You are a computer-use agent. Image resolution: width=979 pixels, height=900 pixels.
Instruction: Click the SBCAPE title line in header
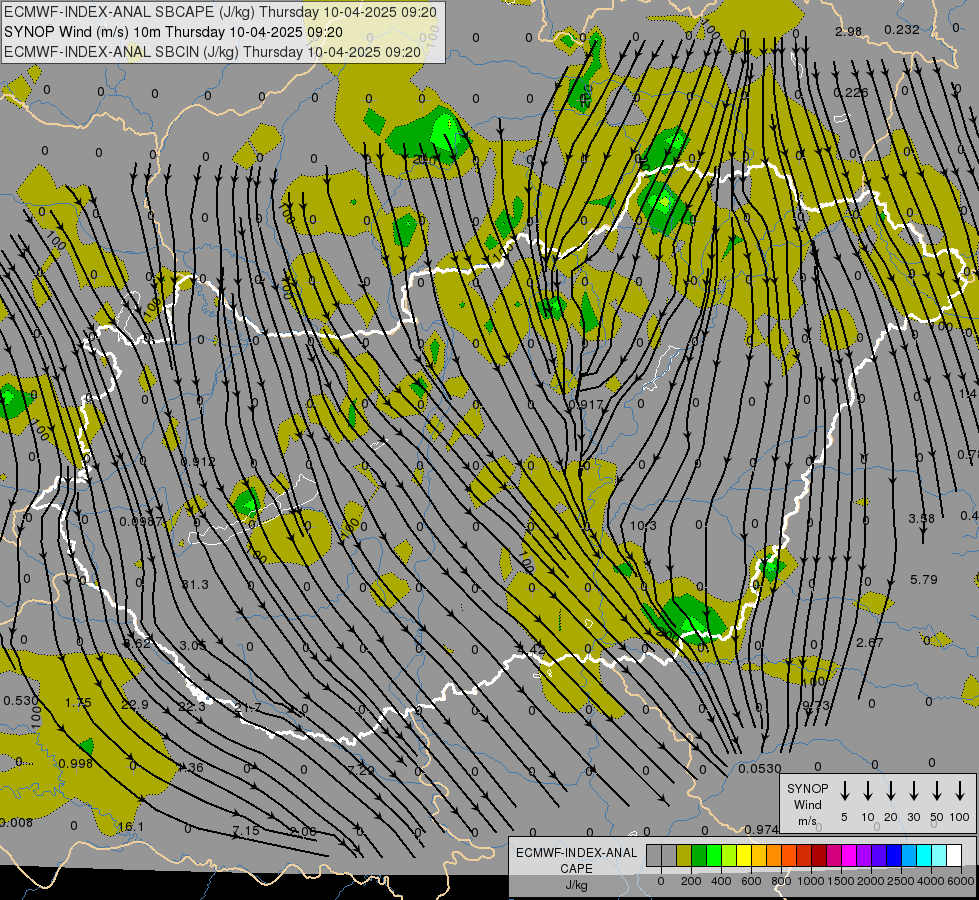click(x=220, y=12)
